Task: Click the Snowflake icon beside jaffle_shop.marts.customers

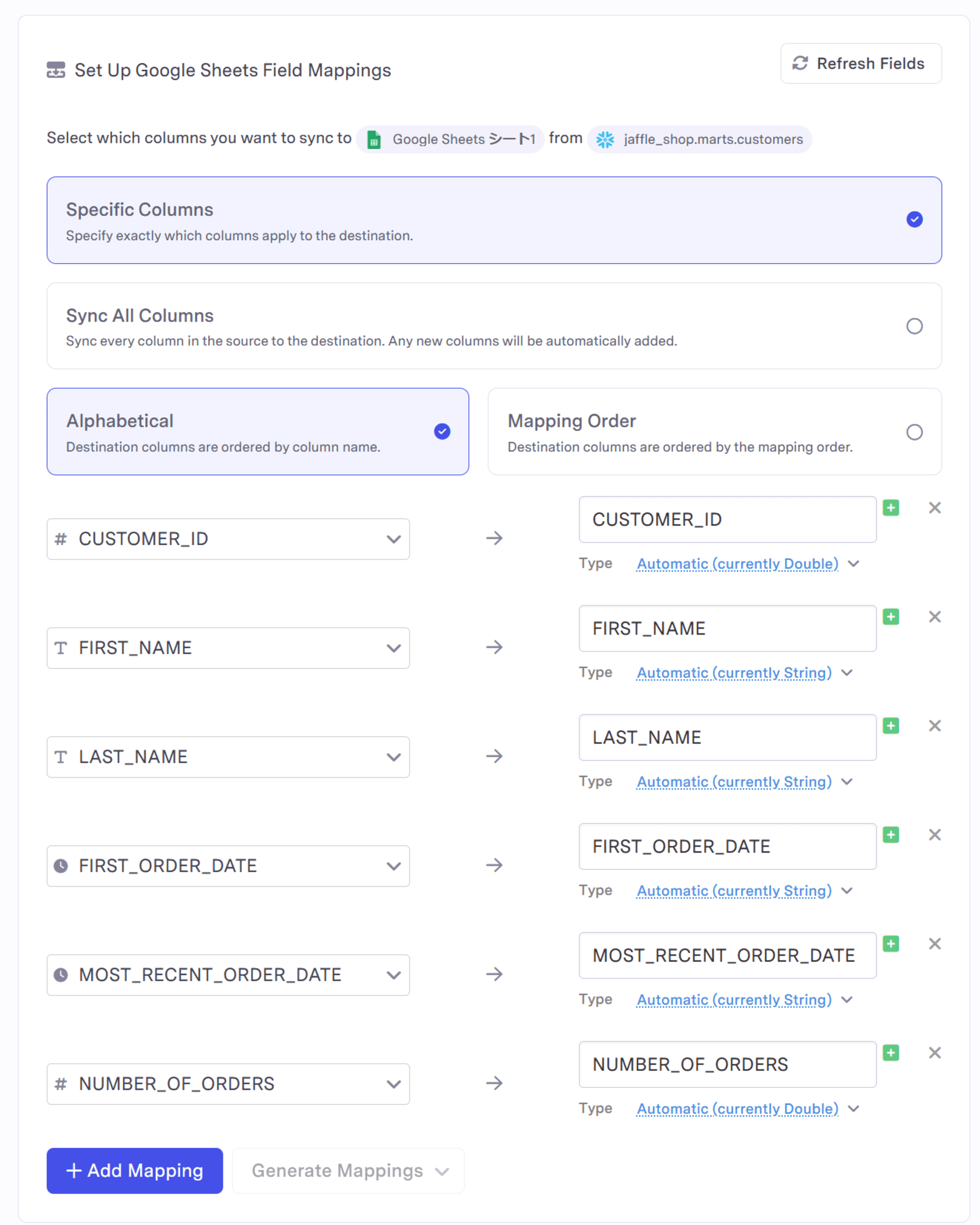Action: click(x=605, y=140)
